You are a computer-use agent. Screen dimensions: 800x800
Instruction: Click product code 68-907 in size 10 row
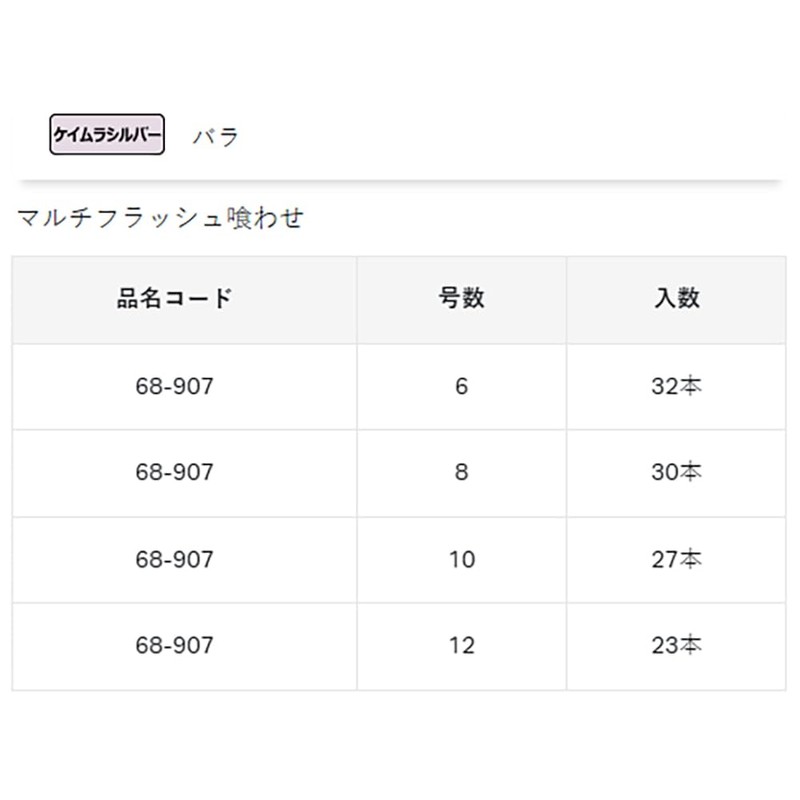pyautogui.click(x=175, y=559)
